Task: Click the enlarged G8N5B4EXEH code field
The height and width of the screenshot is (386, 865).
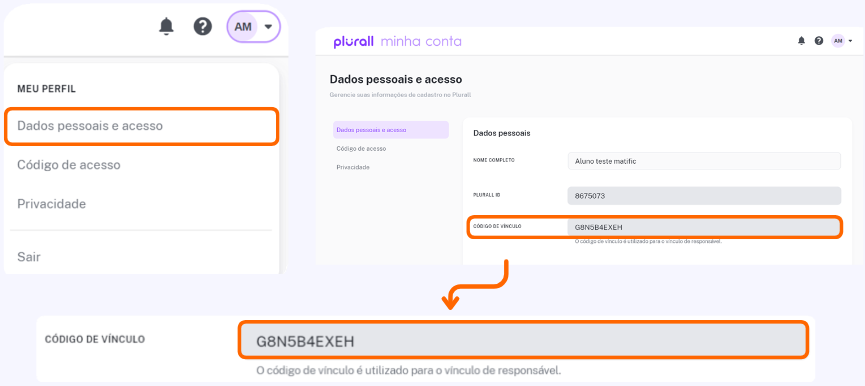Action: point(524,340)
